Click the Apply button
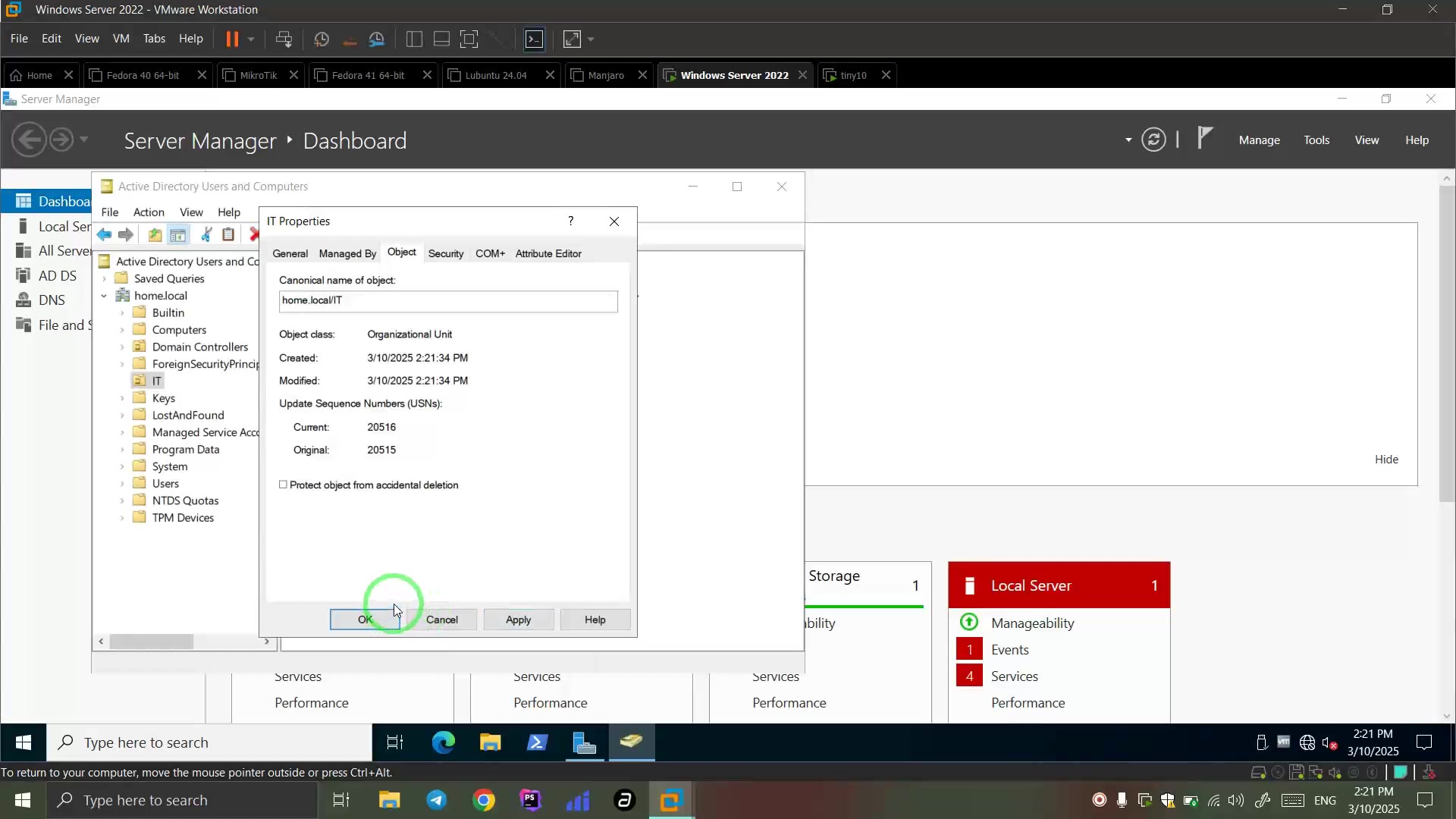The width and height of the screenshot is (1456, 819). point(519,620)
